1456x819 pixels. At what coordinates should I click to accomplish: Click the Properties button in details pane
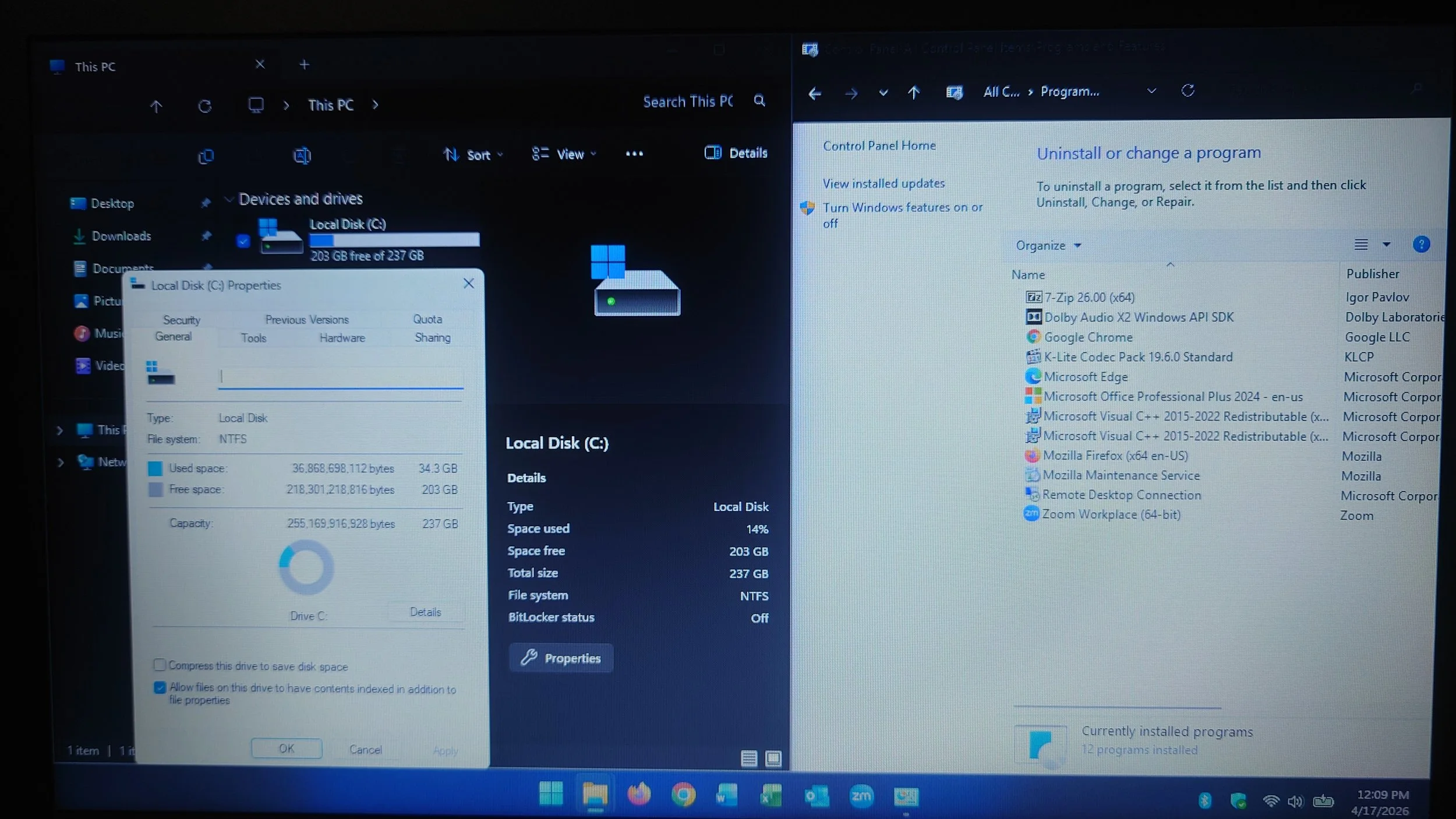[x=561, y=658]
